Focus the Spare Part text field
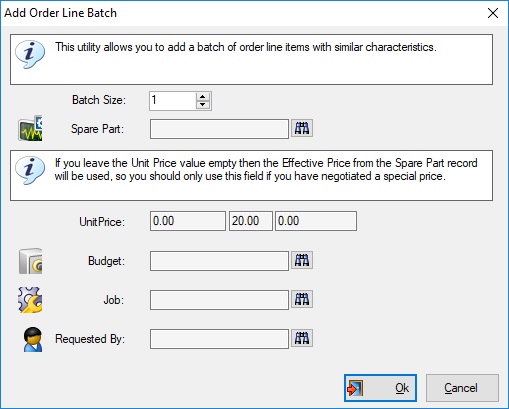This screenshot has width=509, height=409. pyautogui.click(x=219, y=129)
